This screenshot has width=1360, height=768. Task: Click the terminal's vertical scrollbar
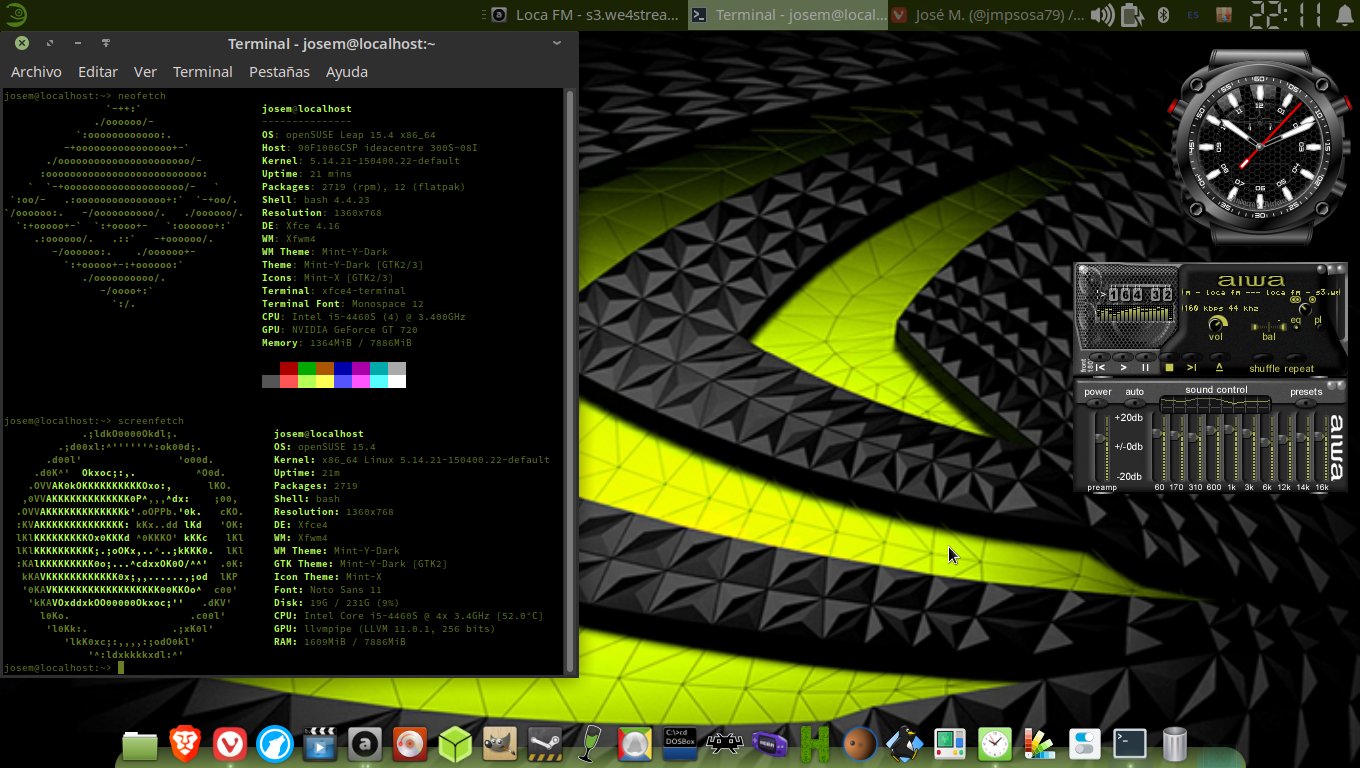(570, 381)
